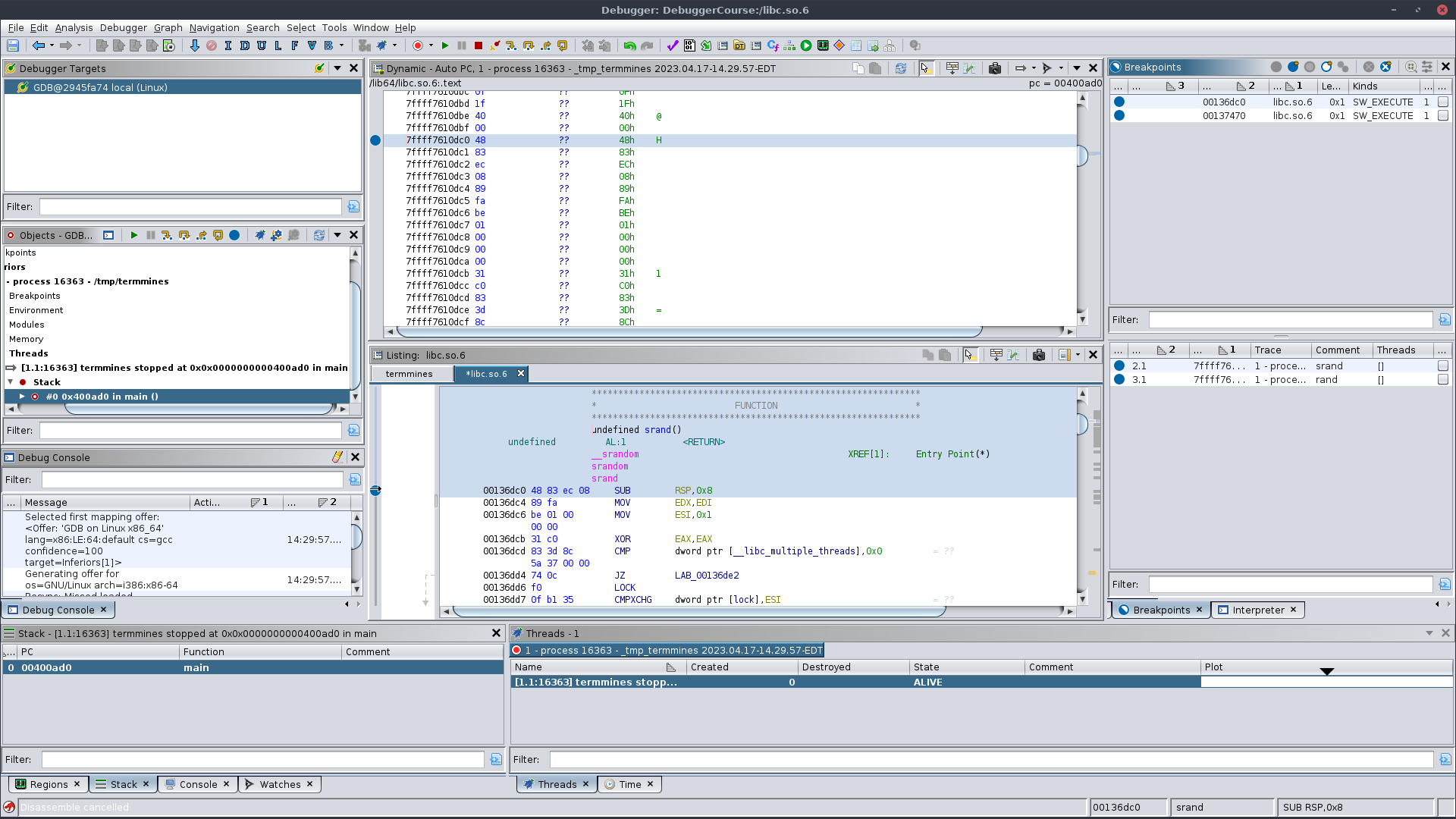Switch to the termmines listing tab
The width and height of the screenshot is (1456, 819).
click(410, 373)
